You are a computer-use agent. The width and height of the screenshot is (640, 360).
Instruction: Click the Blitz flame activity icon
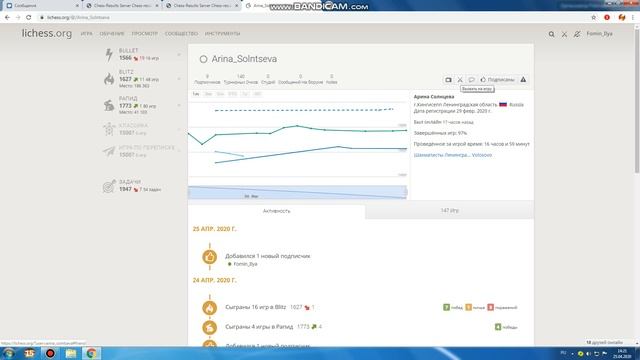(x=209, y=308)
